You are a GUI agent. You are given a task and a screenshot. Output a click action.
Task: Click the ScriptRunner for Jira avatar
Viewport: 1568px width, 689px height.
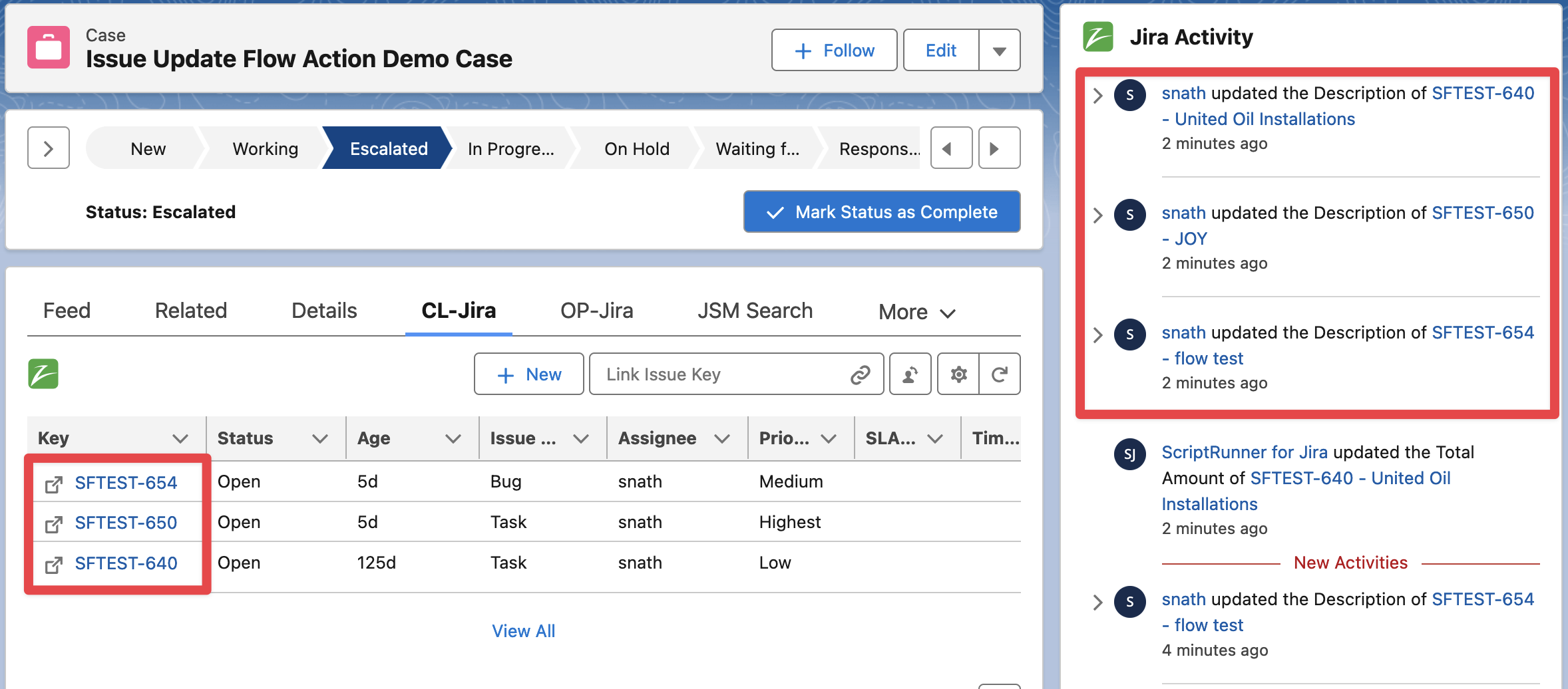click(1129, 454)
